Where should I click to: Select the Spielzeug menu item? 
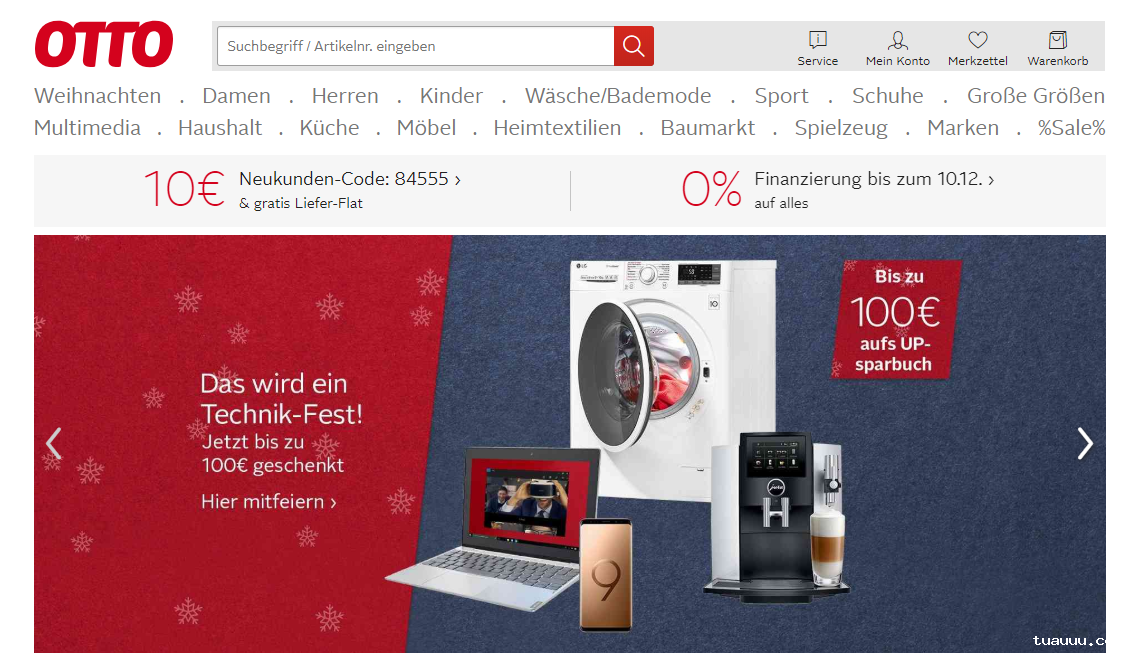841,128
